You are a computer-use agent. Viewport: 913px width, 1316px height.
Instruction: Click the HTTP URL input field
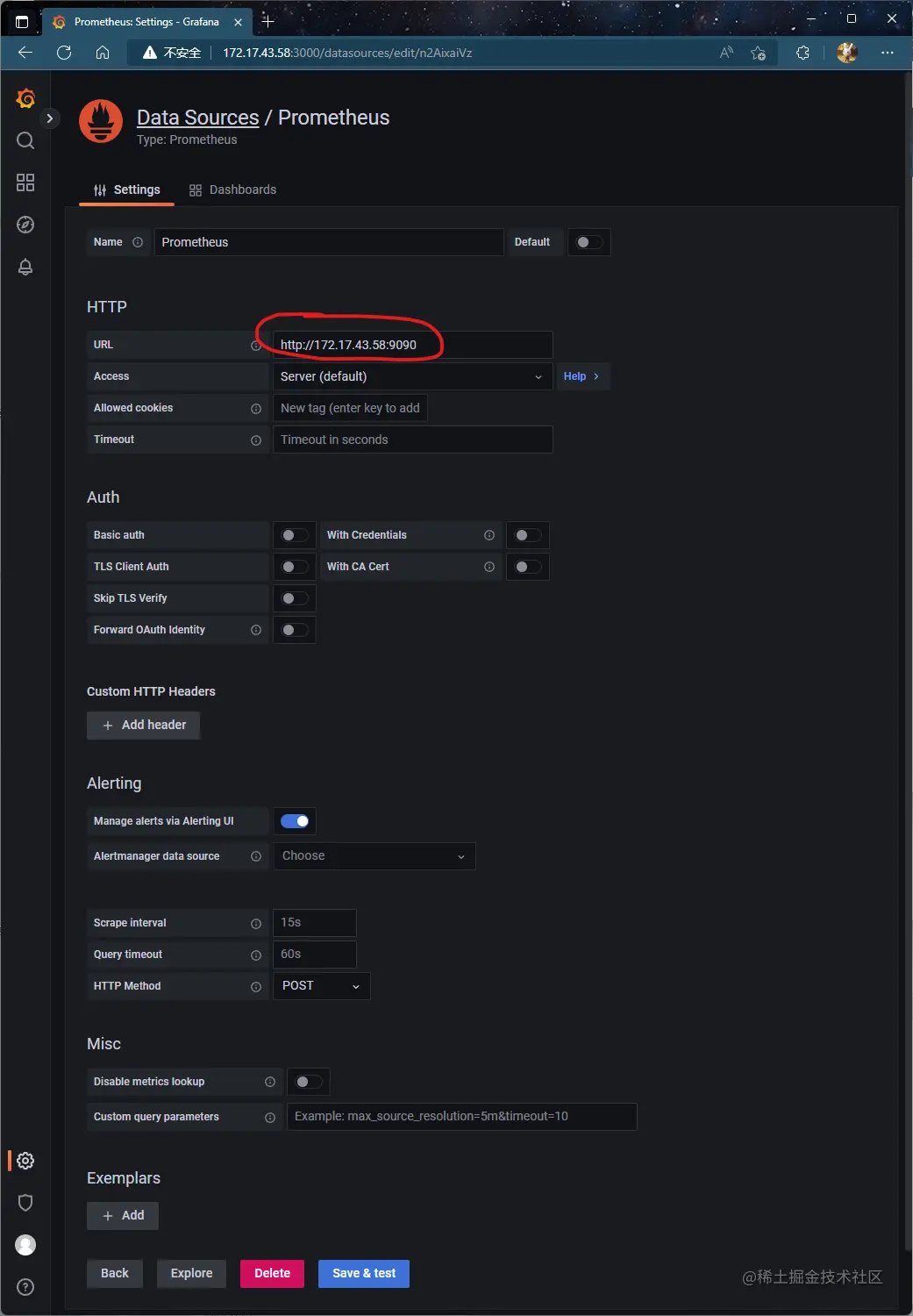(412, 345)
